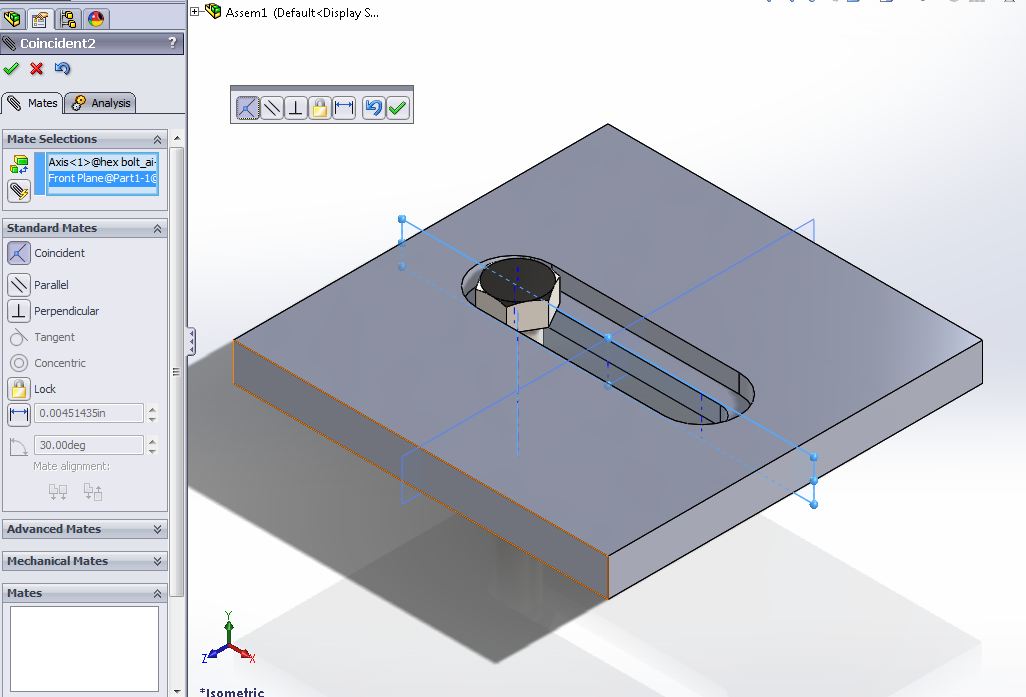The width and height of the screenshot is (1026, 697).
Task: Increase the distance value with the up arrow
Action: click(152, 409)
